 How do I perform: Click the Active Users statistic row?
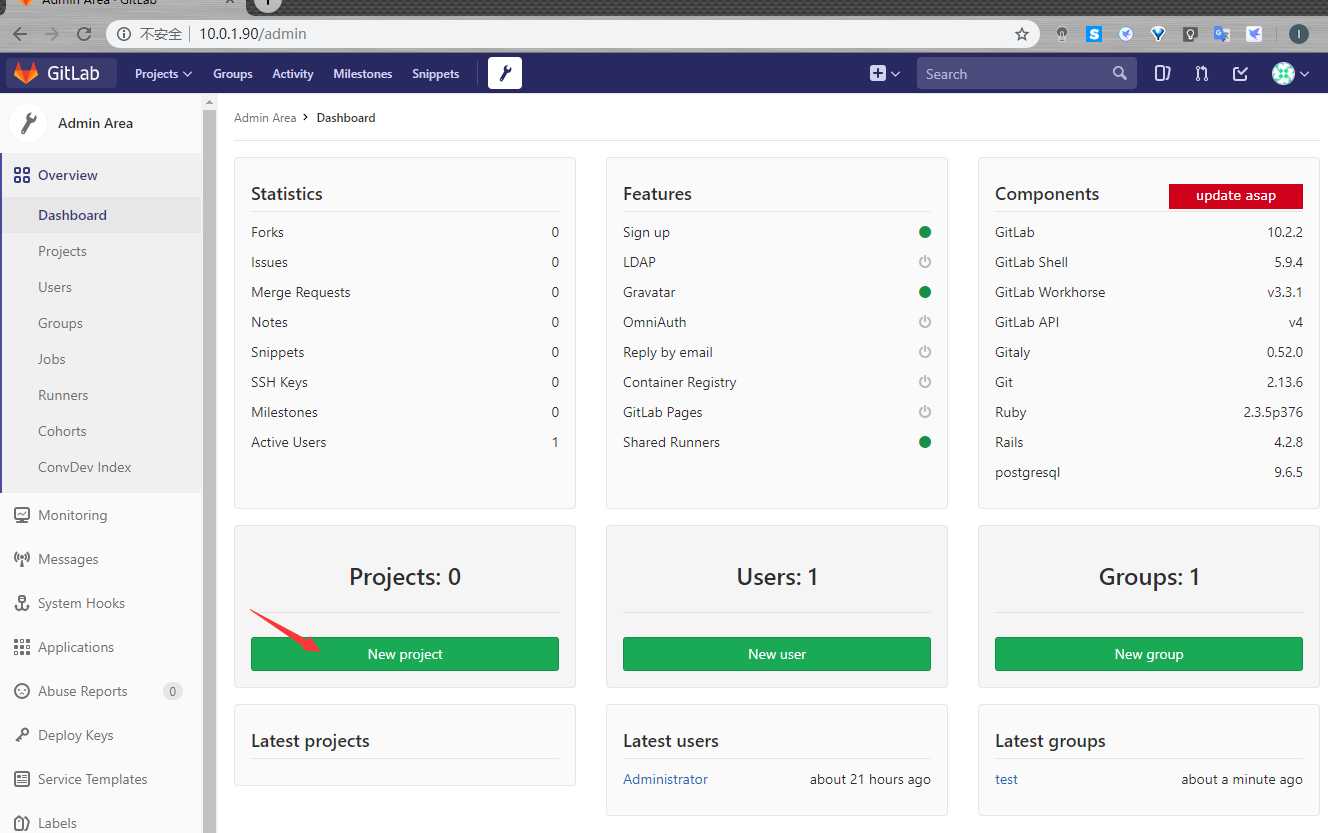[405, 442]
